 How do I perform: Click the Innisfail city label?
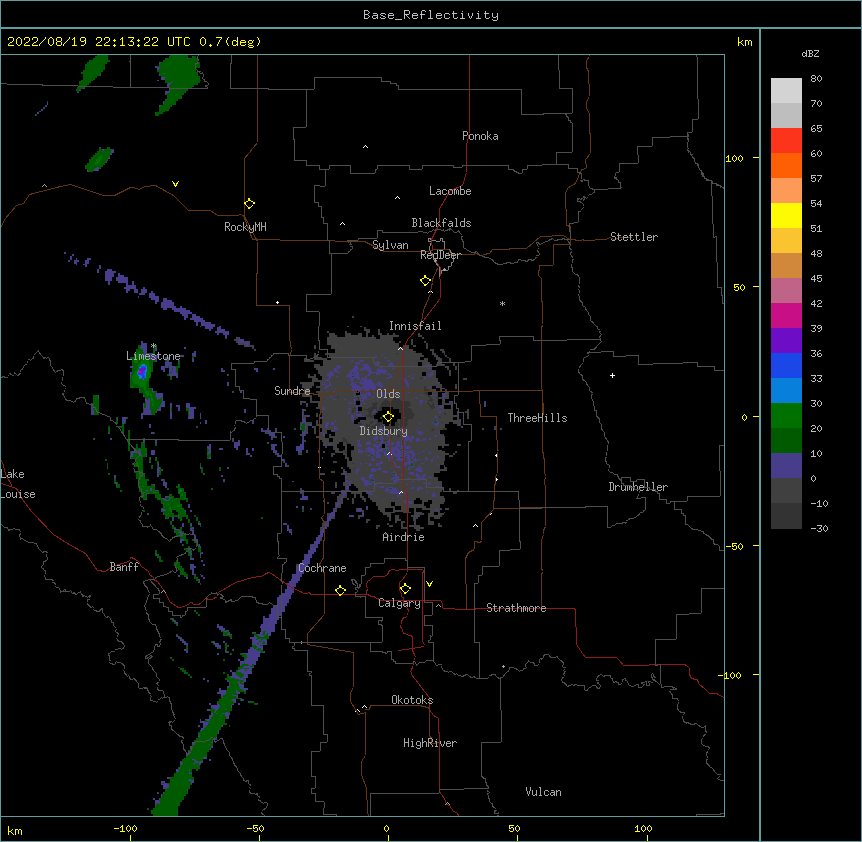coord(415,326)
